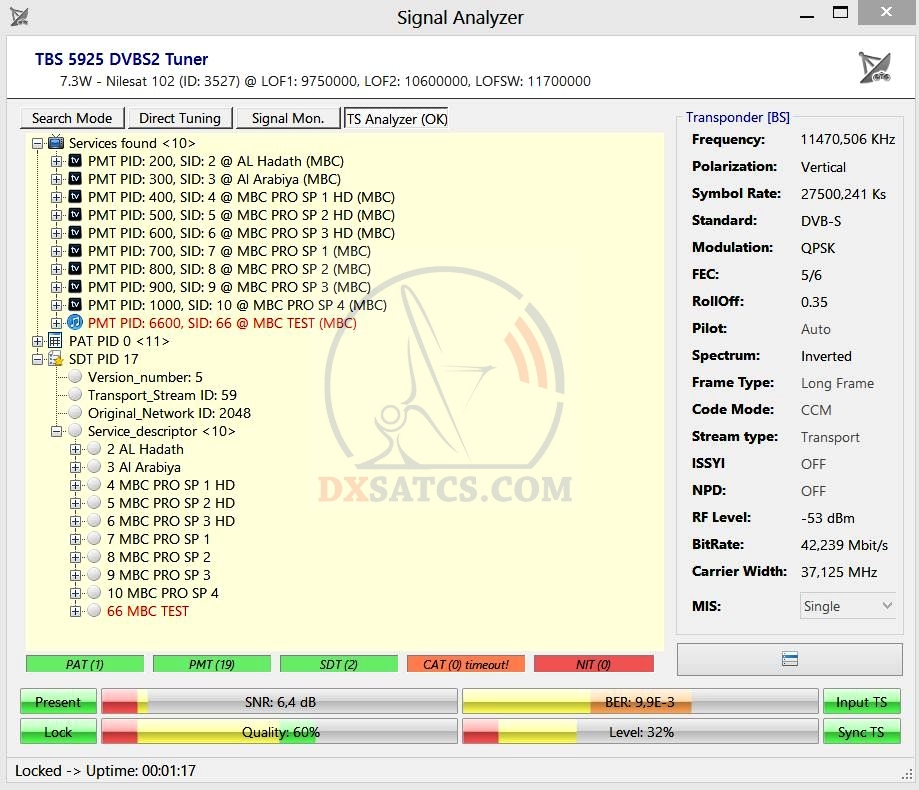Click bullet icon beside 10 MBC PRO SP 4

(94, 592)
